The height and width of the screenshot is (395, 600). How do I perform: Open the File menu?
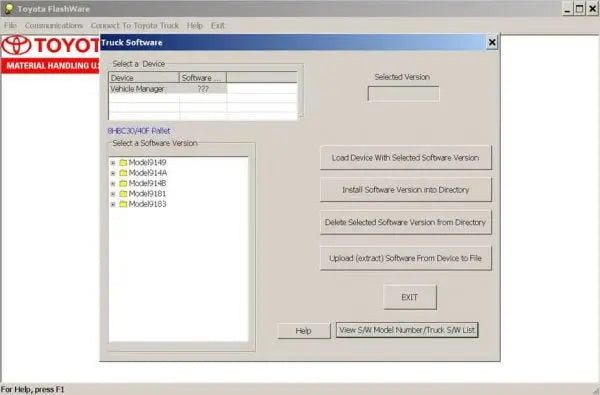point(10,26)
